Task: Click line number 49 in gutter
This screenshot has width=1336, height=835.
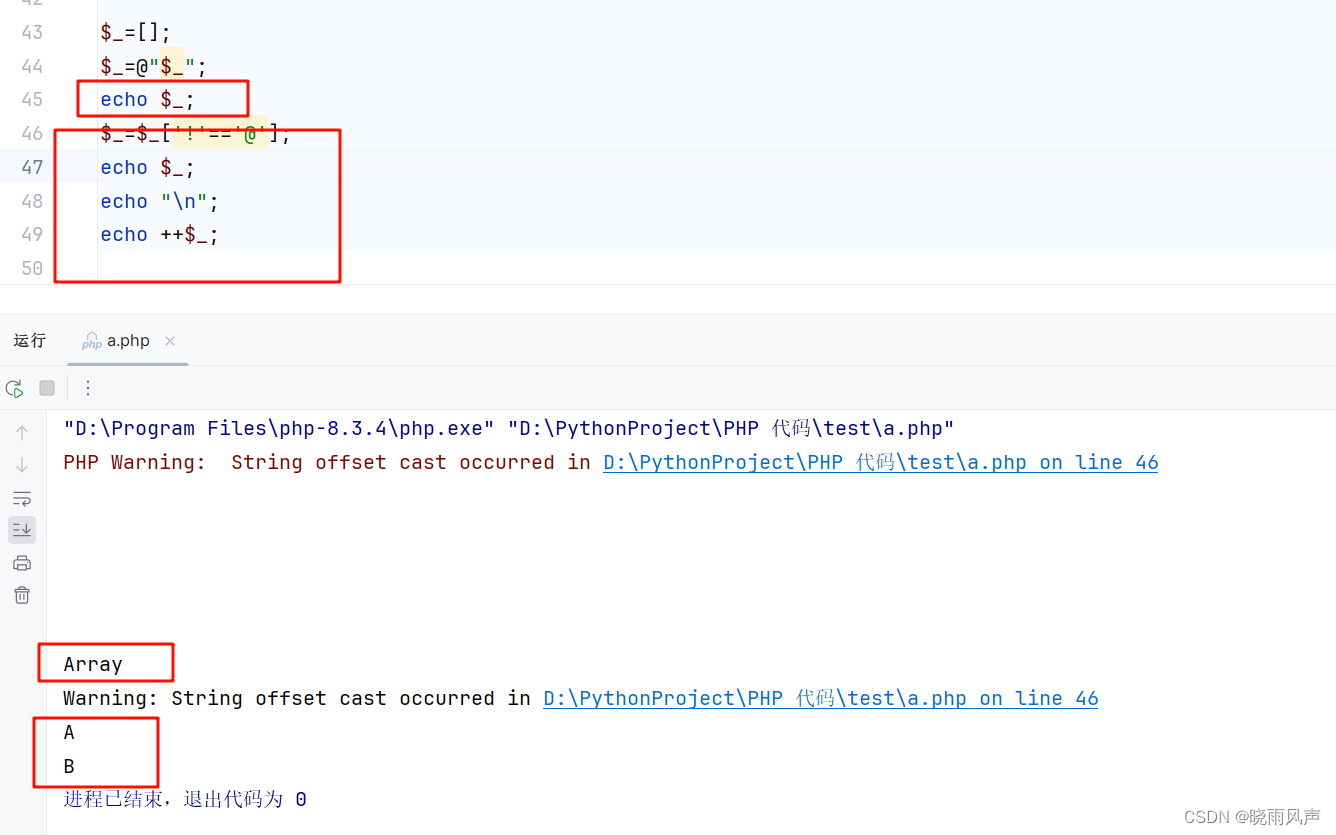Action: tap(32, 234)
